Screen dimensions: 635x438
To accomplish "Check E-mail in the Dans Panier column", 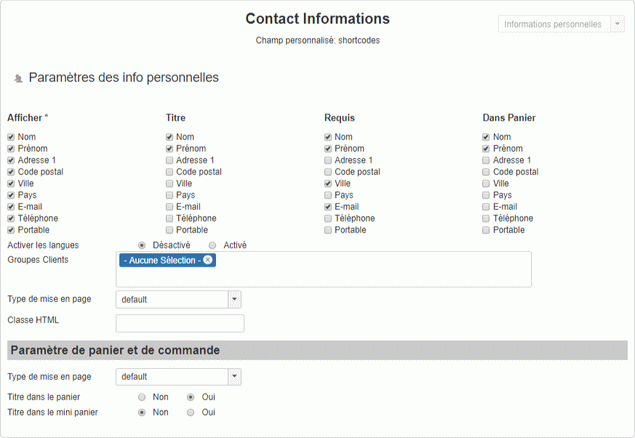I will 487,207.
